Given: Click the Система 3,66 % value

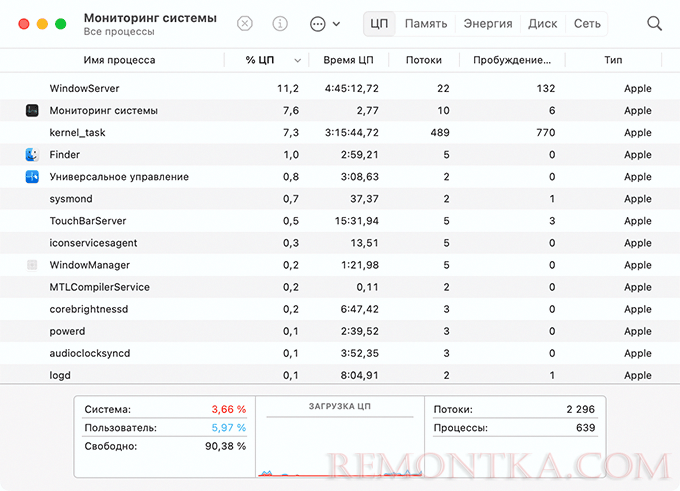Looking at the screenshot, I should click(229, 409).
